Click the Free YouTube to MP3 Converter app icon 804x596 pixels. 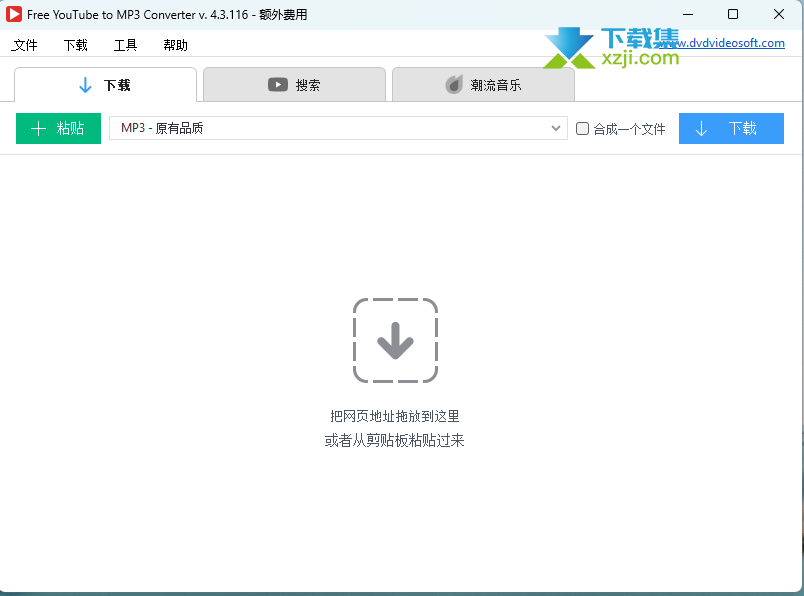13,14
